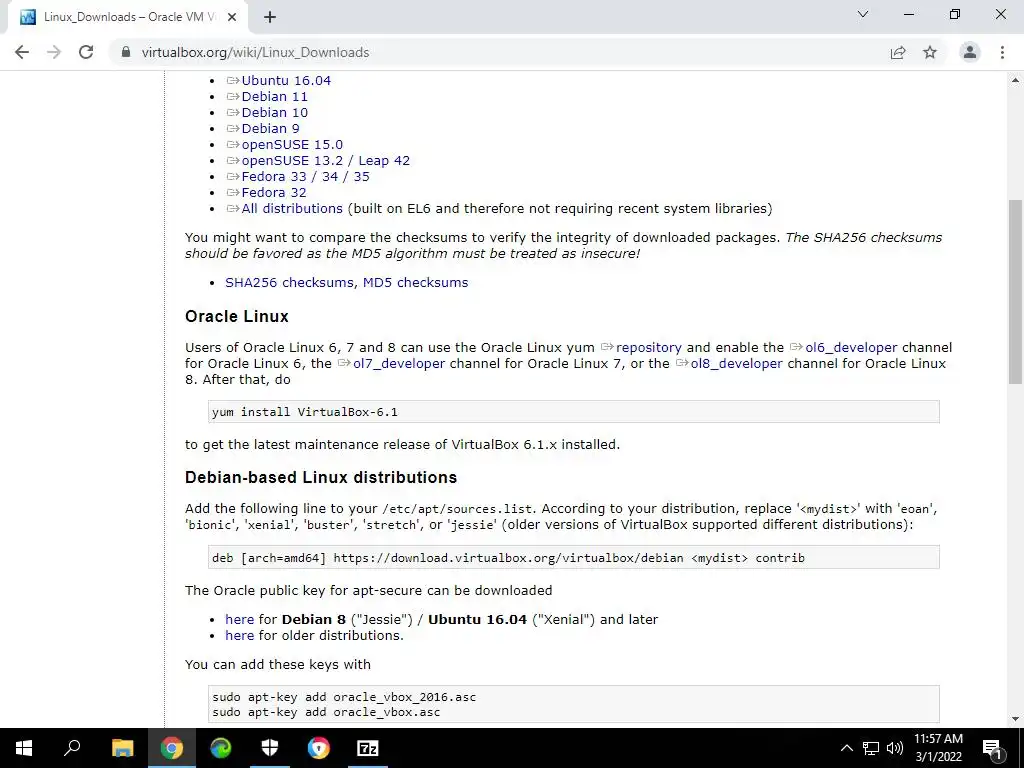Open the taskbar clock and date
The width and height of the screenshot is (1024, 768).
938,748
